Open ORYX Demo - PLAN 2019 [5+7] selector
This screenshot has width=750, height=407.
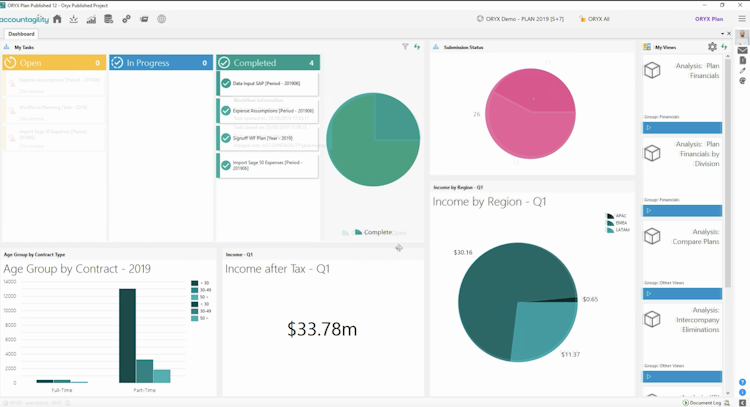[x=520, y=19]
